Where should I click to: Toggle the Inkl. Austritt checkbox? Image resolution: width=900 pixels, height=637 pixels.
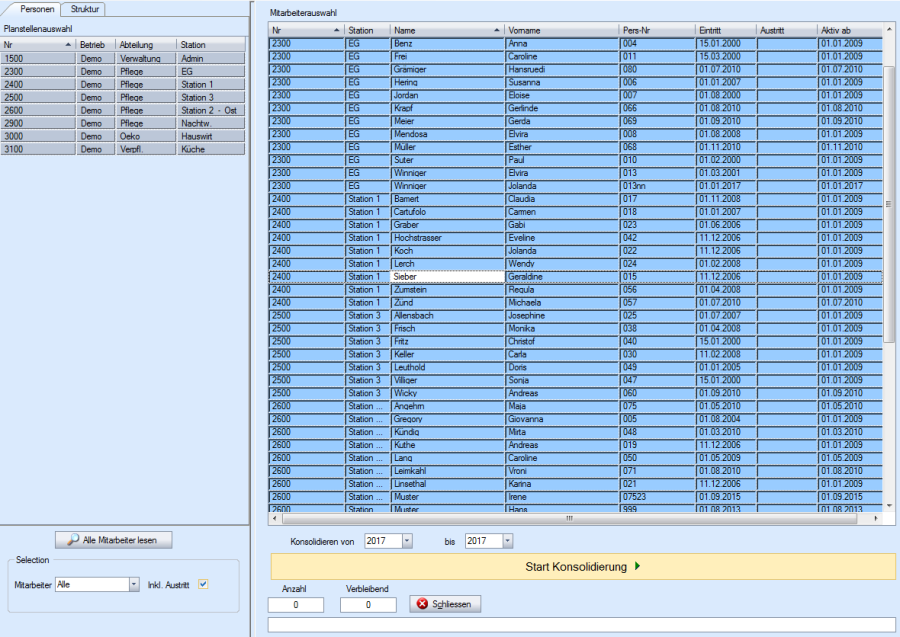(x=203, y=584)
